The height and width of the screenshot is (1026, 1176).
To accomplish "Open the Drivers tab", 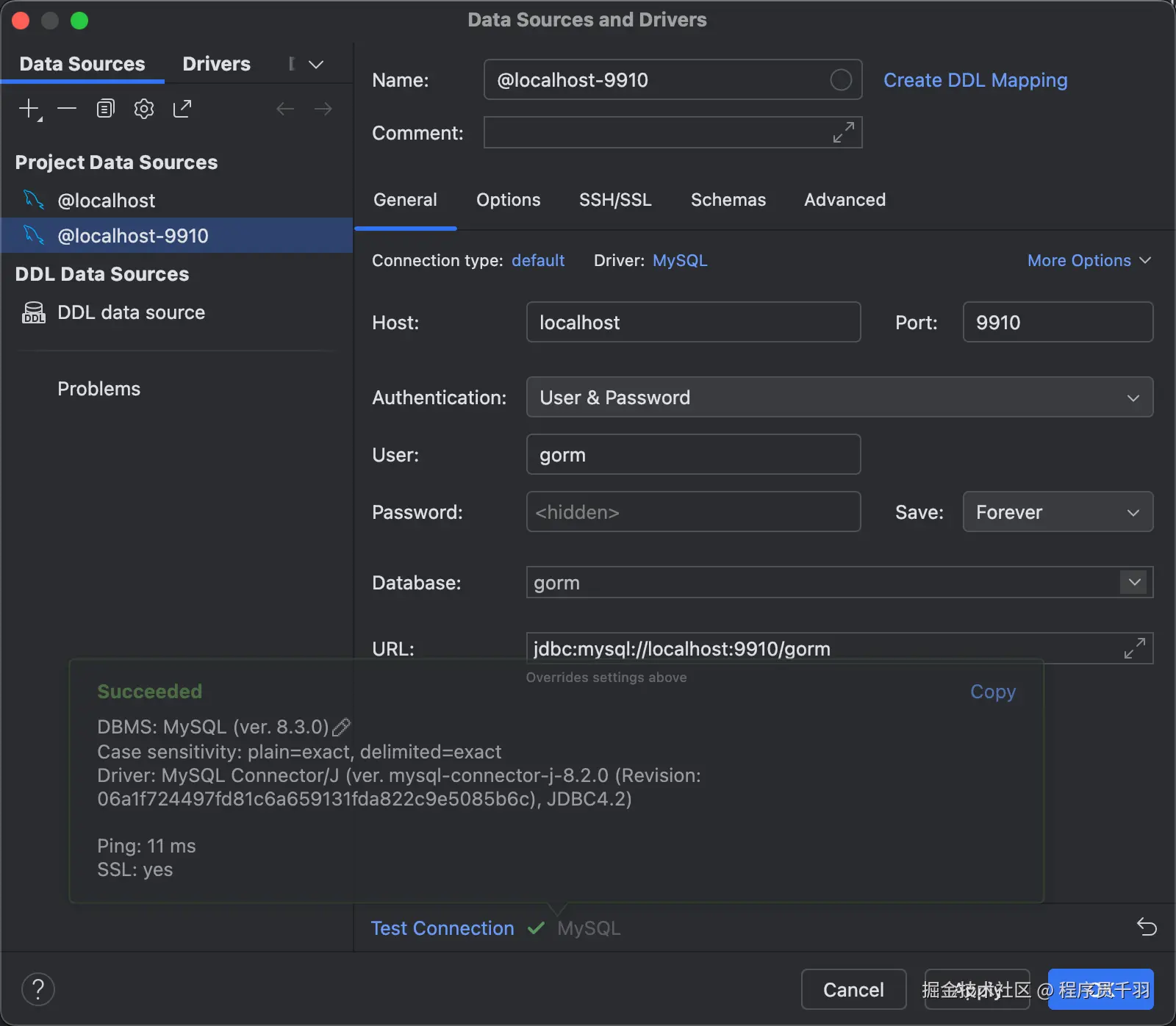I will coord(216,64).
